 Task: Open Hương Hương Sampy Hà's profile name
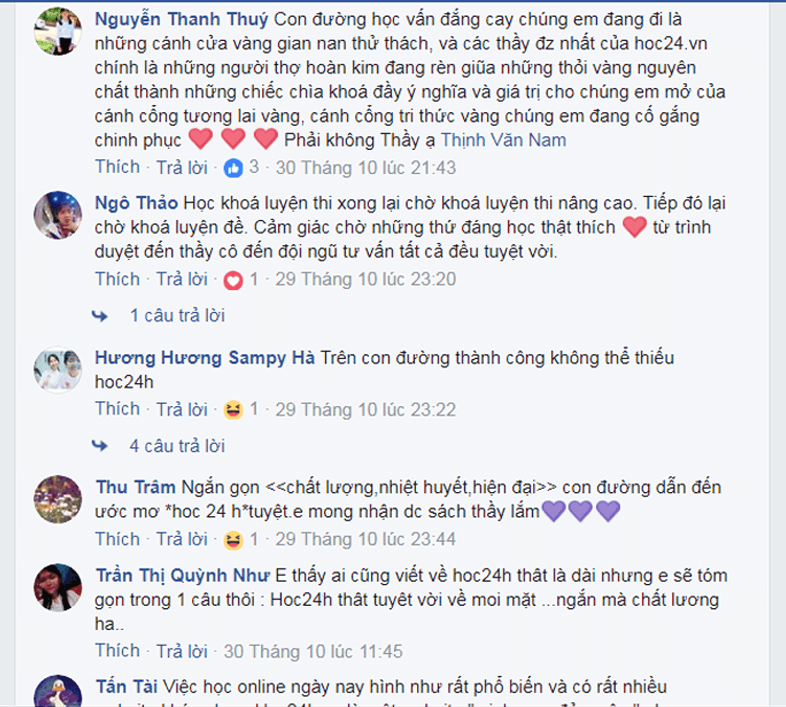click(205, 358)
